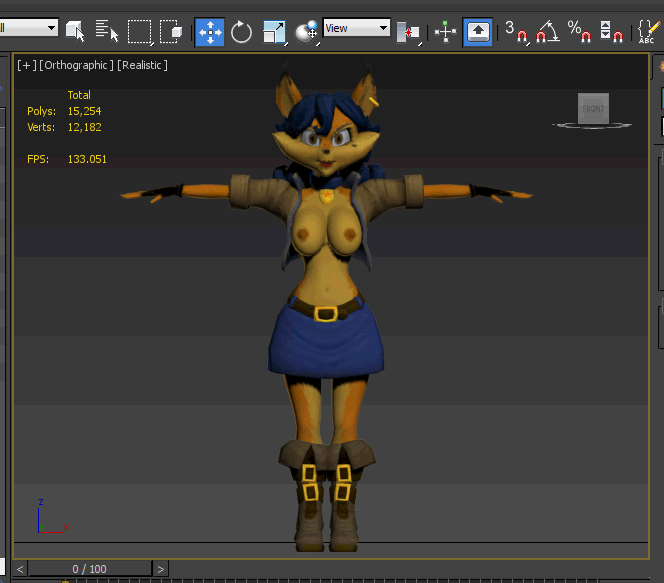664x583 pixels.
Task: Activate Select and Rotate tool
Action: [241, 32]
